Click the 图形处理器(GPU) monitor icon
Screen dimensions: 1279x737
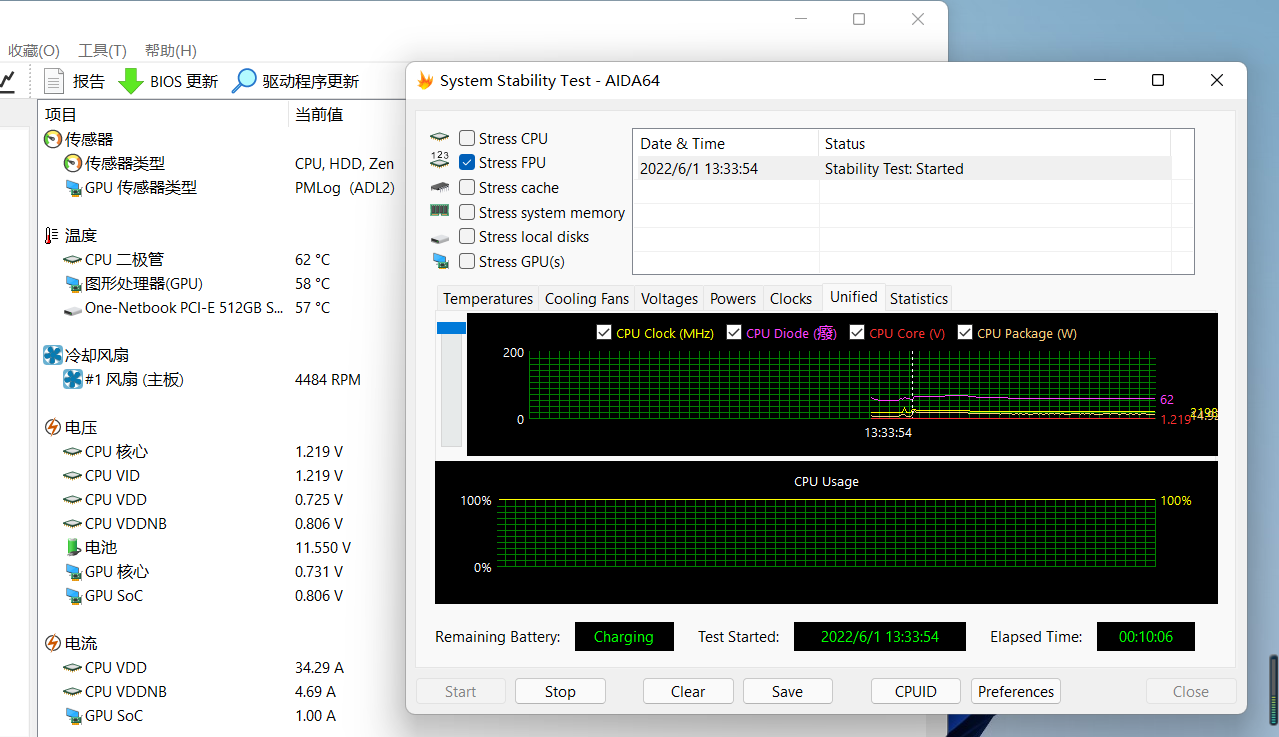pyautogui.click(x=73, y=283)
